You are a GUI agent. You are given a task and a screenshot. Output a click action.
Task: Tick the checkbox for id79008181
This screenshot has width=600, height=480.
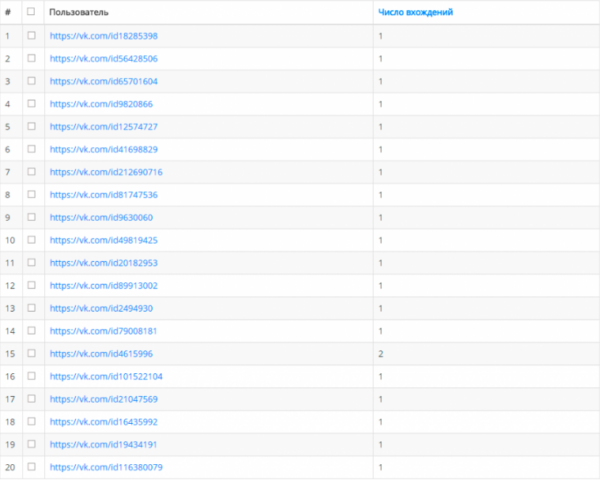click(31, 331)
